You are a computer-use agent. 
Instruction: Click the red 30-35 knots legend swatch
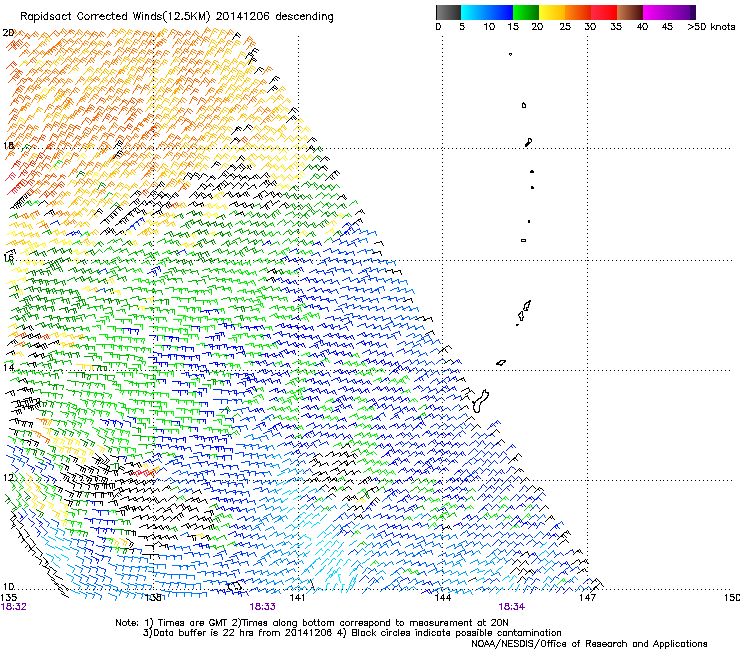click(604, 12)
